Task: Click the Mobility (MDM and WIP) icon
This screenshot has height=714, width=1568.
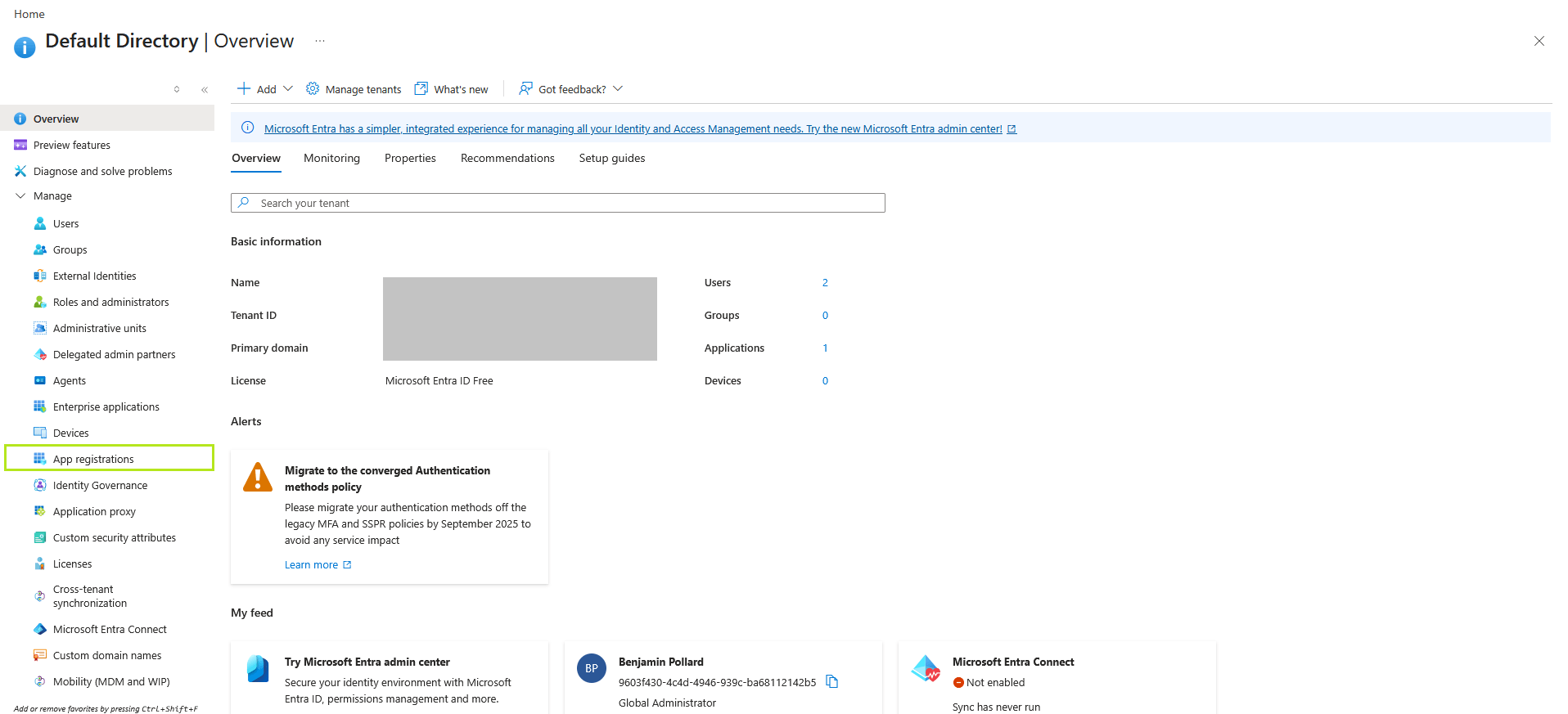Action: point(40,681)
